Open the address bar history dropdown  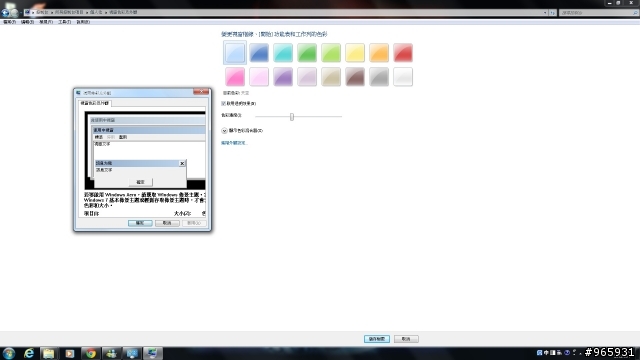(545, 13)
